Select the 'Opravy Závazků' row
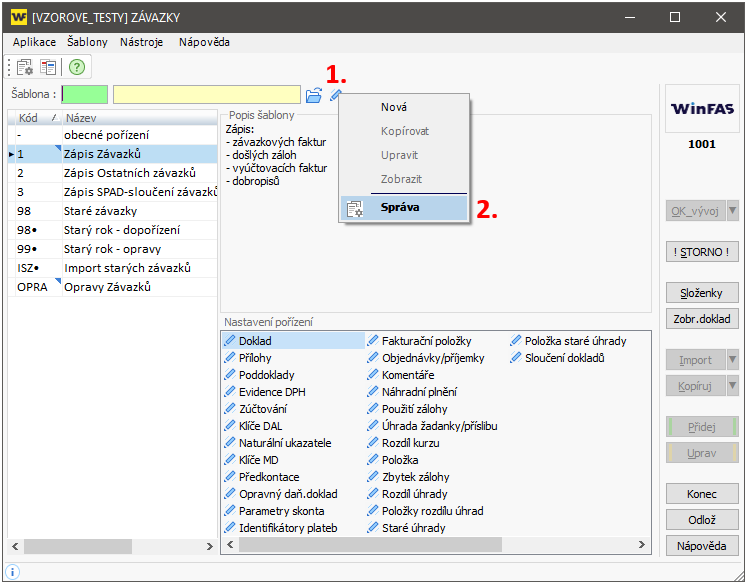This screenshot has width=747, height=584. 113,287
